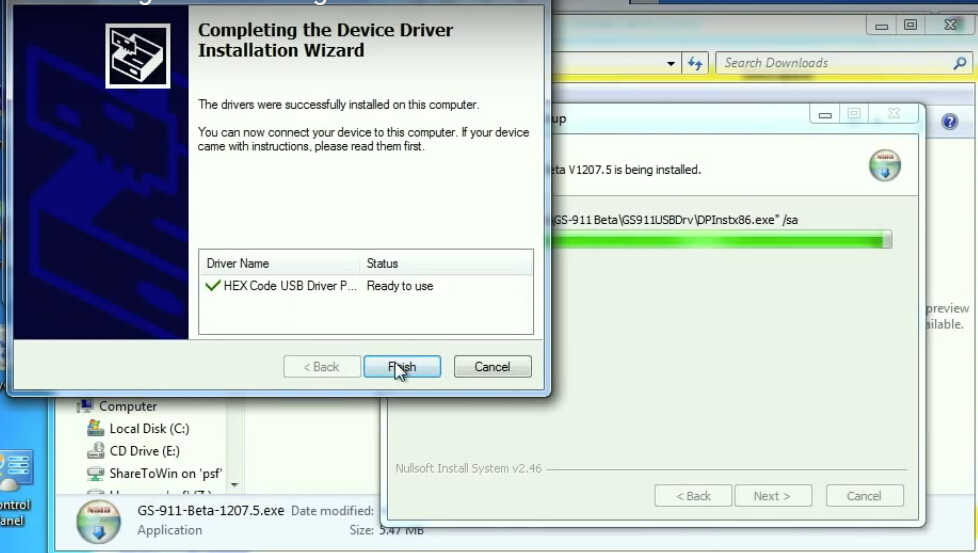
Task: Cancel the Device Driver Installation Wizard
Action: point(492,367)
